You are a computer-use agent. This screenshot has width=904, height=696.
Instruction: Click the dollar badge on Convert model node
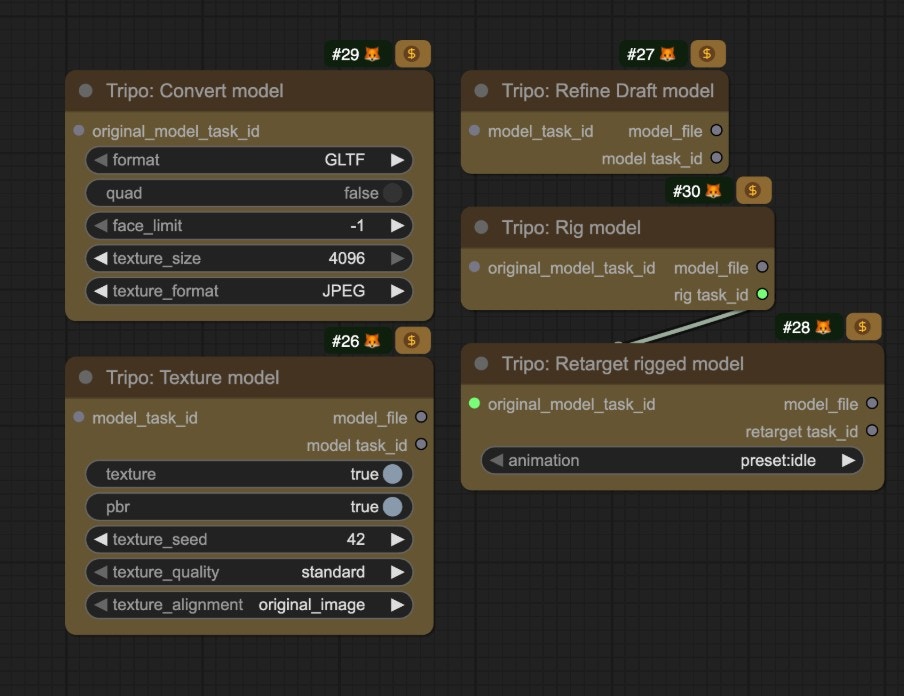pyautogui.click(x=413, y=54)
